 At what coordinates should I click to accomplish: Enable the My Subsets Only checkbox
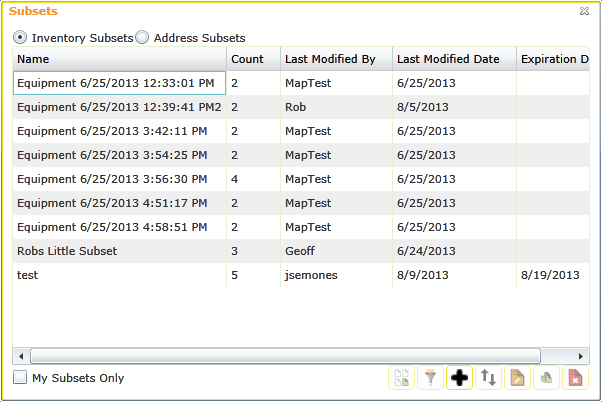[20, 377]
